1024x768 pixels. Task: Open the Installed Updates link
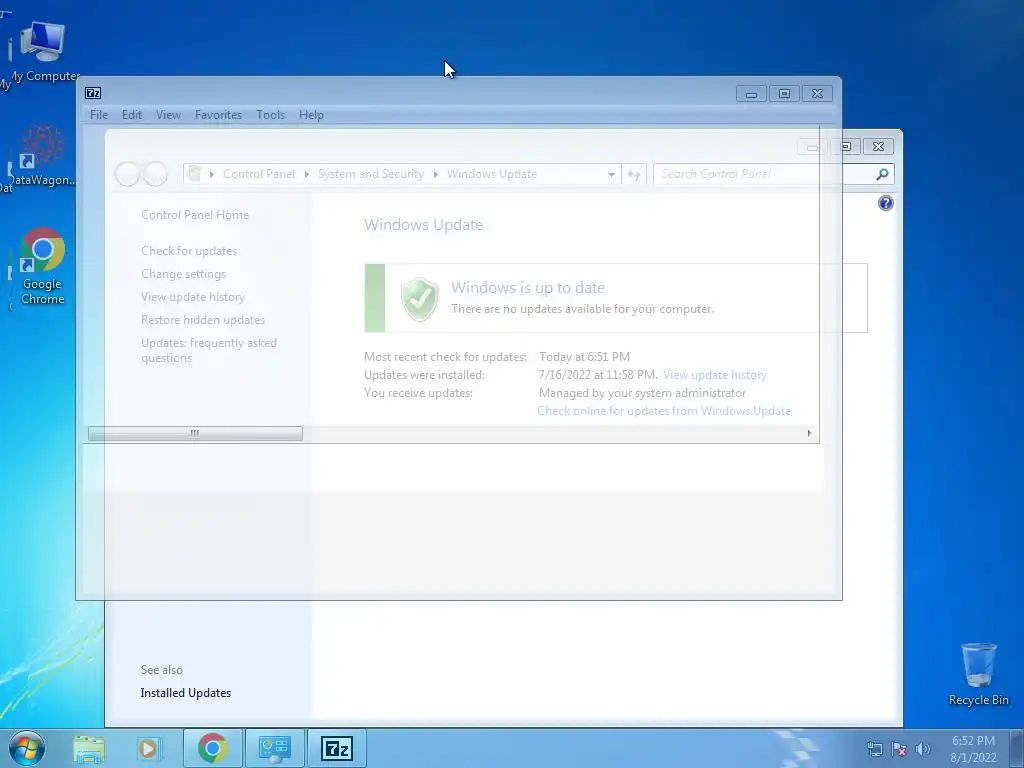pos(185,693)
